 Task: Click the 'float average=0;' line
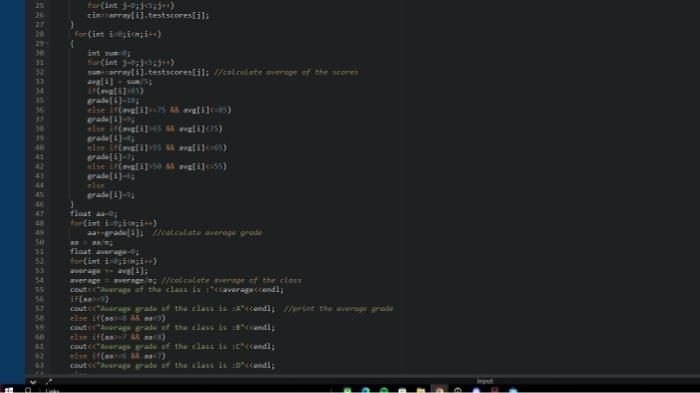[x=104, y=252]
